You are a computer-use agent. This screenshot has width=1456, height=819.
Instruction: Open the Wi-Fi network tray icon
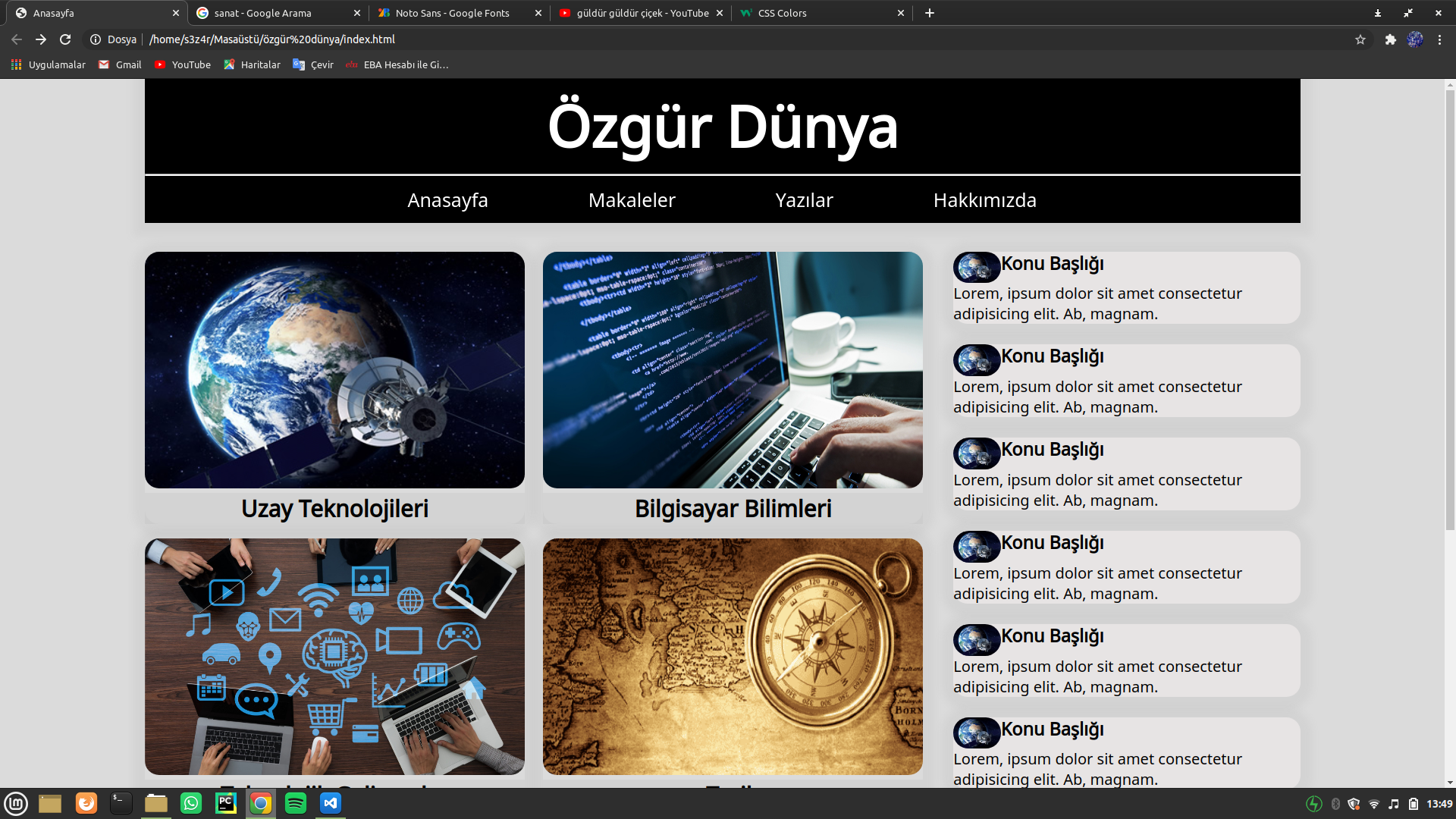[1373, 804]
